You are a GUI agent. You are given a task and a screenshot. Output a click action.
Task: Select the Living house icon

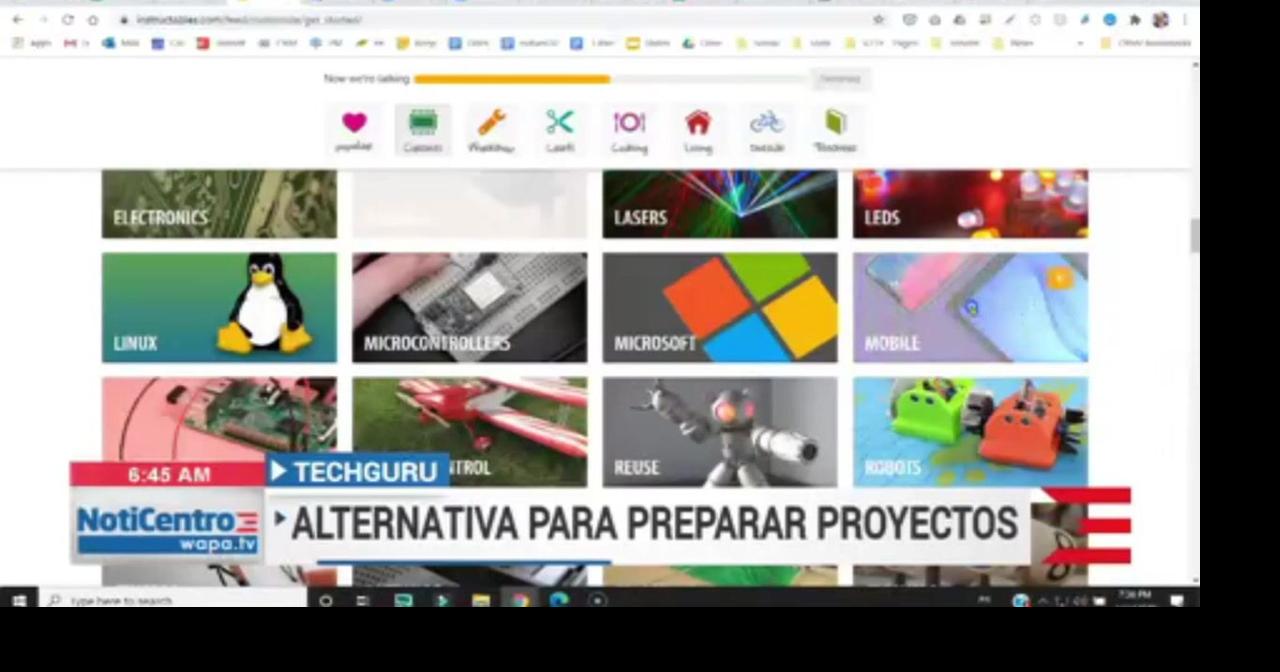[x=697, y=128]
